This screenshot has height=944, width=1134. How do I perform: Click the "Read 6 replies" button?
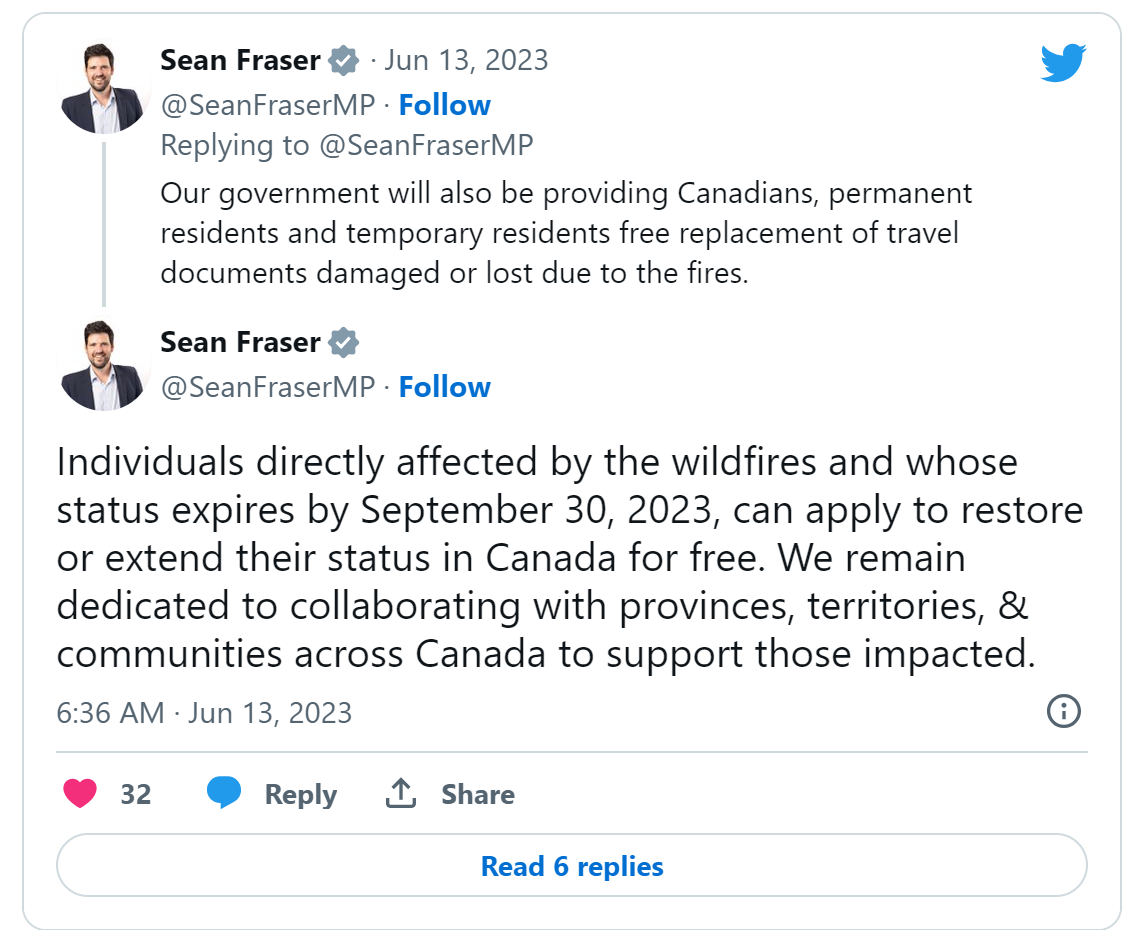pos(571,866)
